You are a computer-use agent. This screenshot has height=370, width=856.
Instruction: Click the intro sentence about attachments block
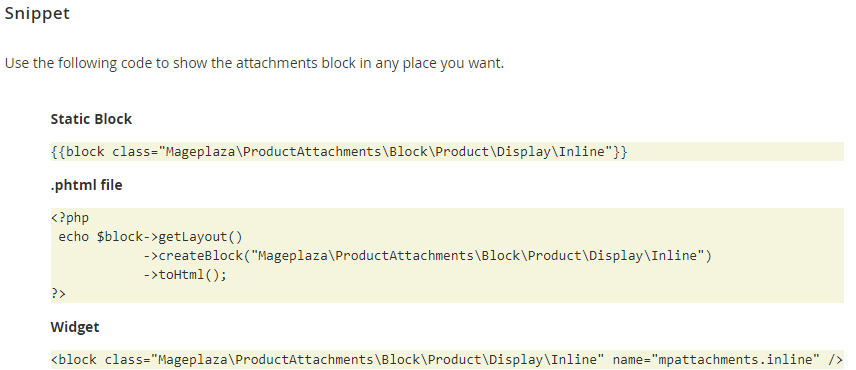tap(254, 63)
